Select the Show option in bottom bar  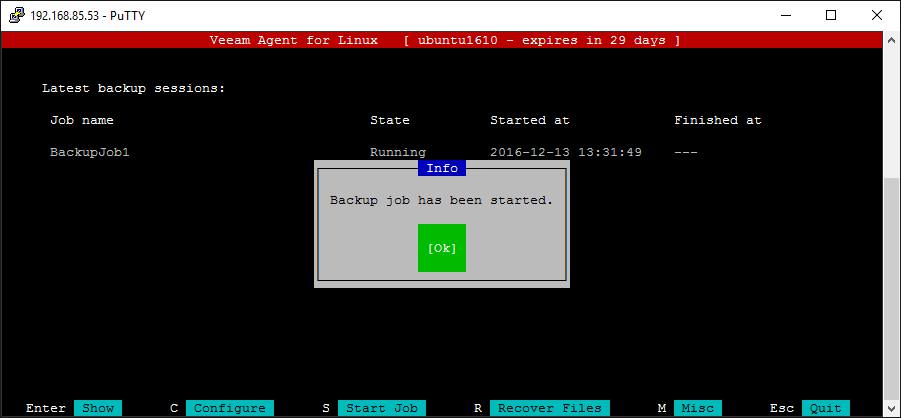(x=98, y=408)
